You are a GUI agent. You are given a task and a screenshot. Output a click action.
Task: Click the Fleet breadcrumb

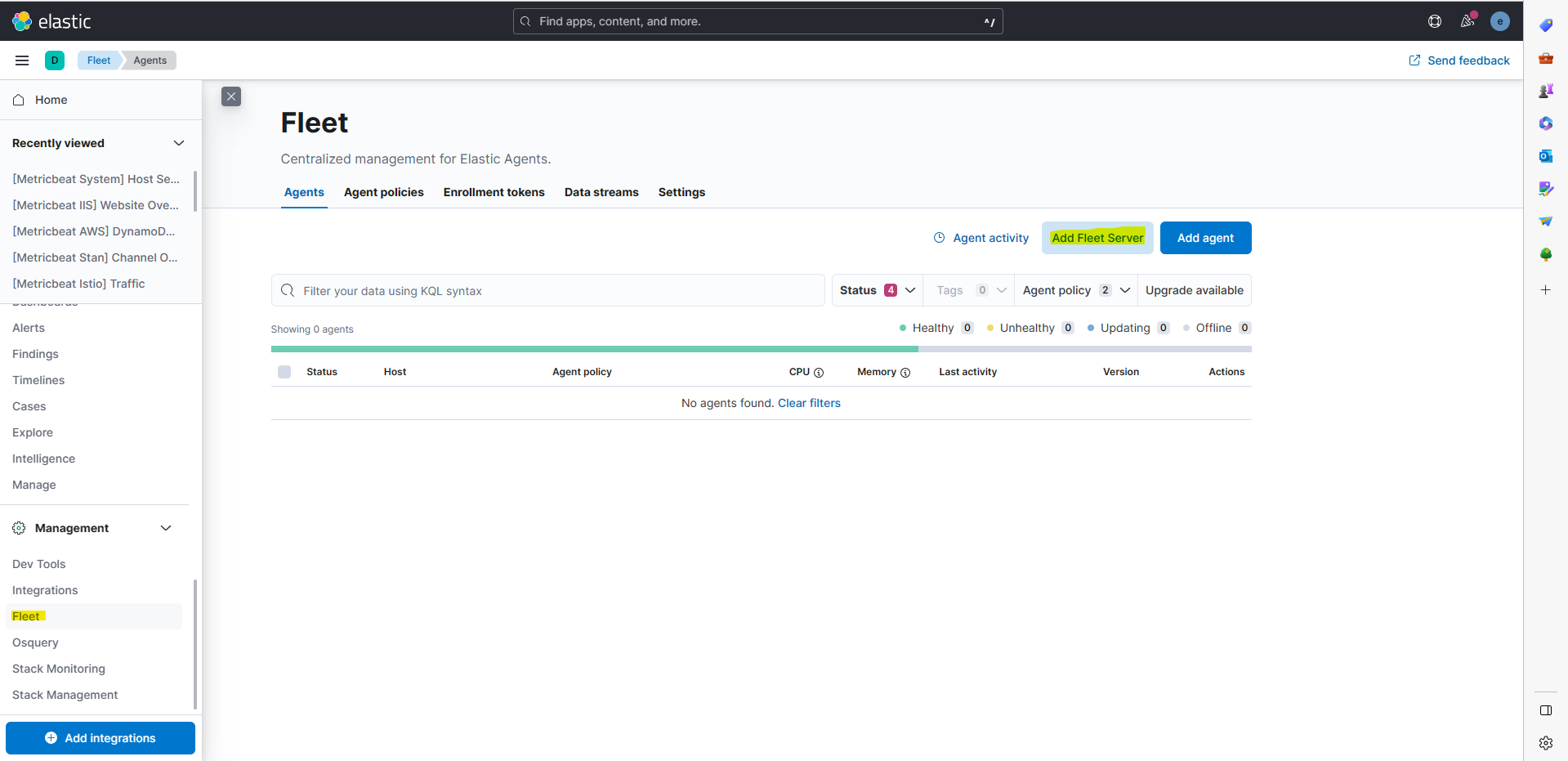(99, 60)
